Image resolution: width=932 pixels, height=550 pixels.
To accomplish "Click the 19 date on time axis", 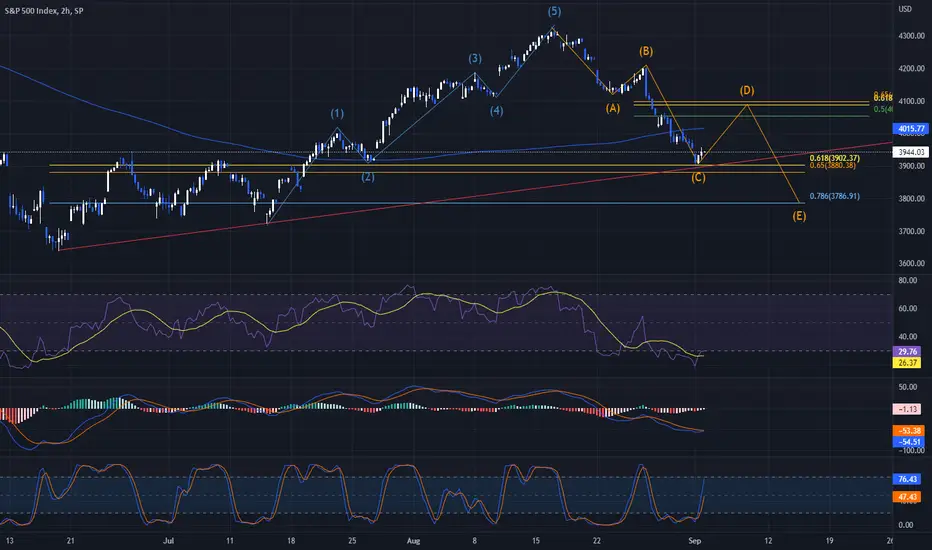I will coord(829,541).
